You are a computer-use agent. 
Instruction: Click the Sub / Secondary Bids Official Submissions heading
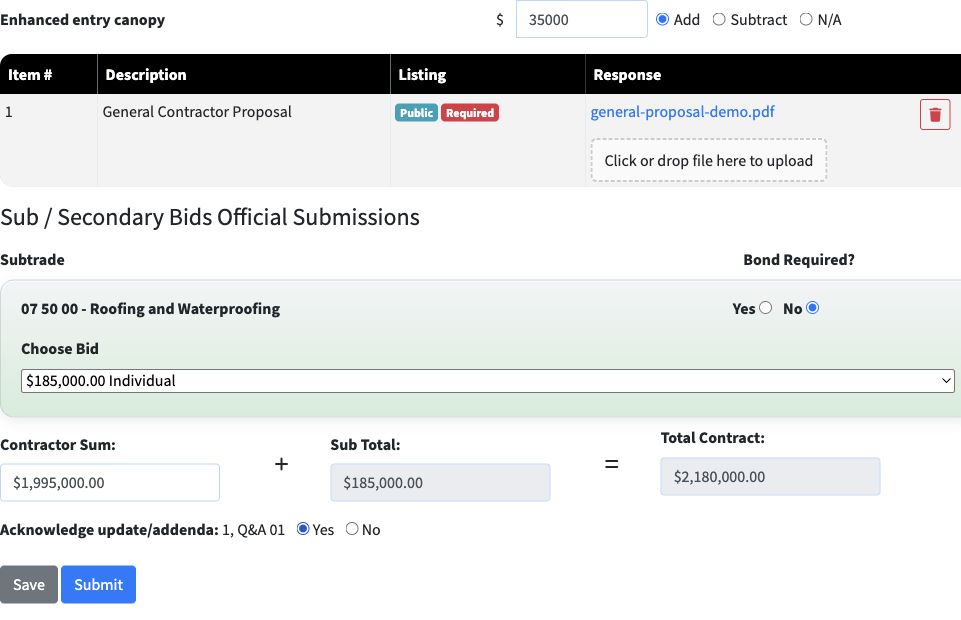[x=210, y=217]
